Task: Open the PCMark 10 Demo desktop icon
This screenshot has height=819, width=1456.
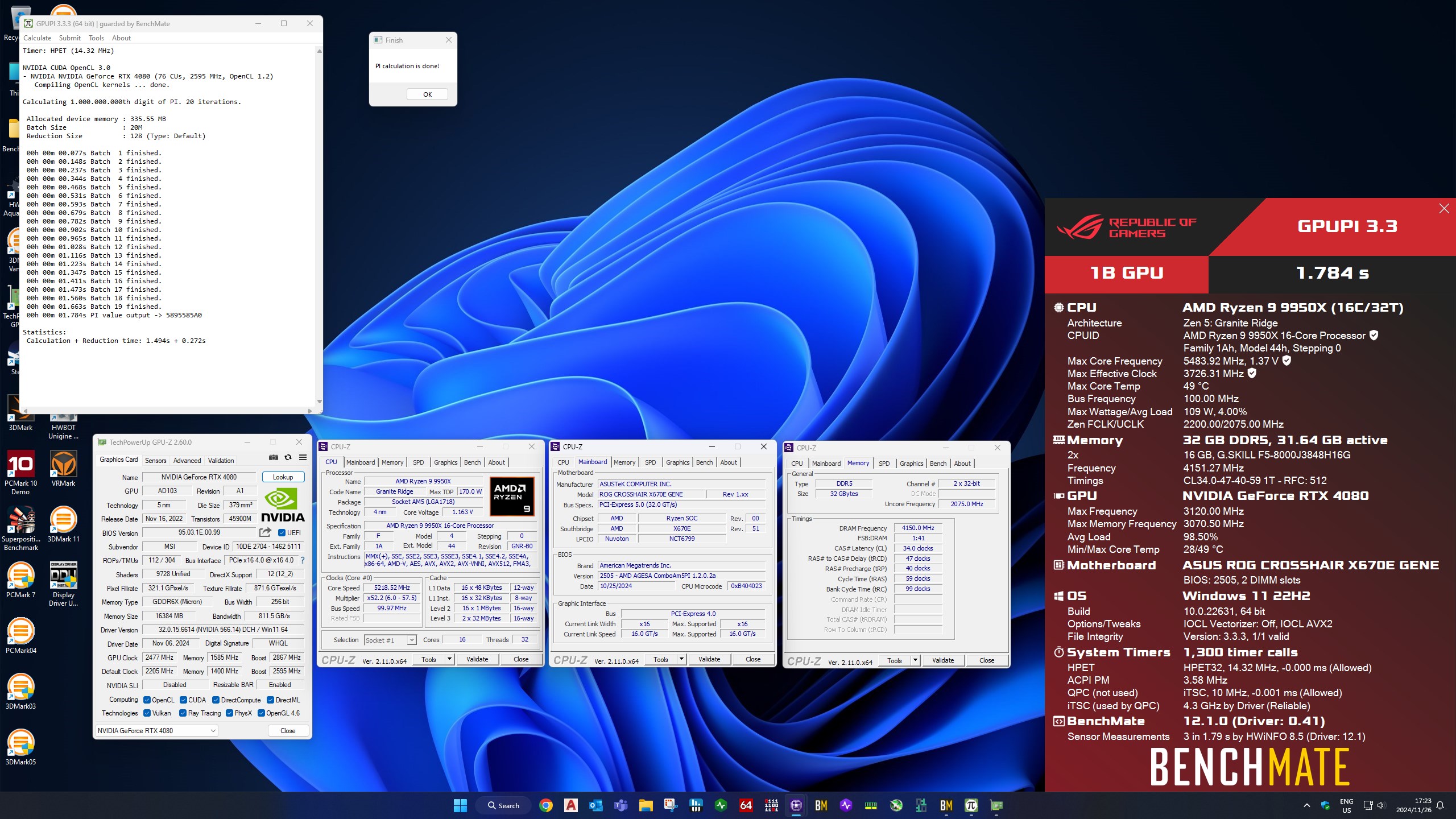Action: point(20,472)
